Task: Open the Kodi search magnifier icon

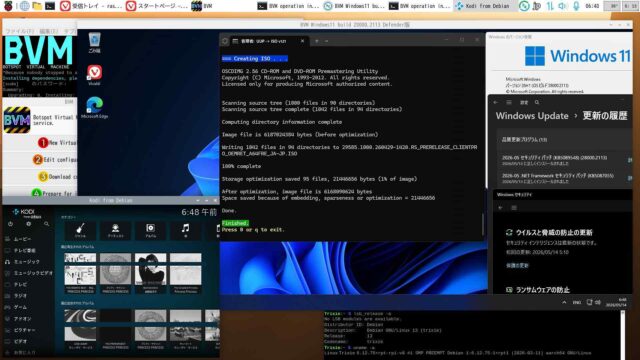Action: (x=47, y=224)
